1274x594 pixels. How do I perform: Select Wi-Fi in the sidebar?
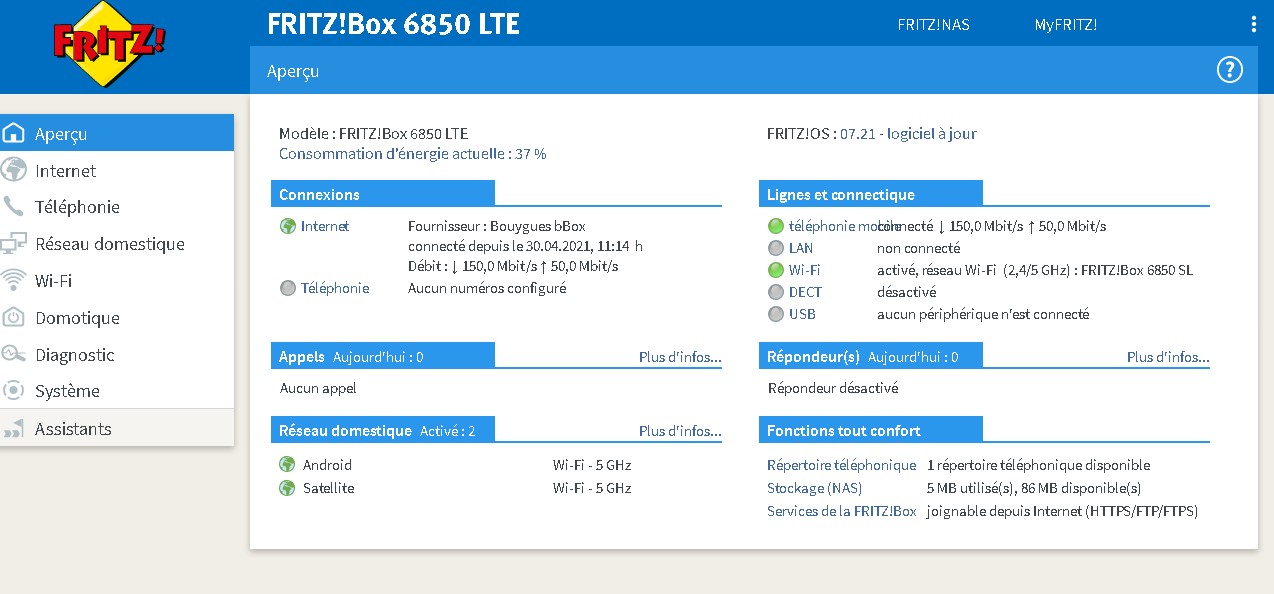(117, 281)
